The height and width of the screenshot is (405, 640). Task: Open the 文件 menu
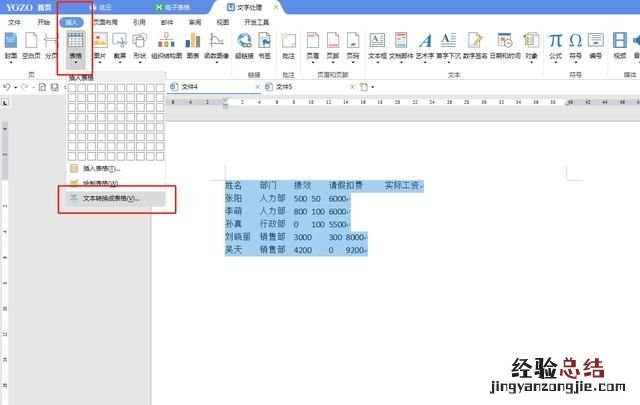tap(14, 22)
